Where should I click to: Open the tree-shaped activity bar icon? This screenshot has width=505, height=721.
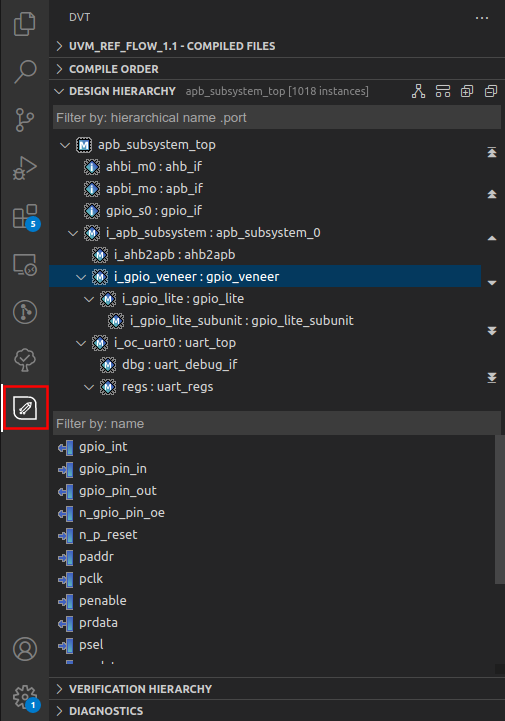click(x=24, y=360)
